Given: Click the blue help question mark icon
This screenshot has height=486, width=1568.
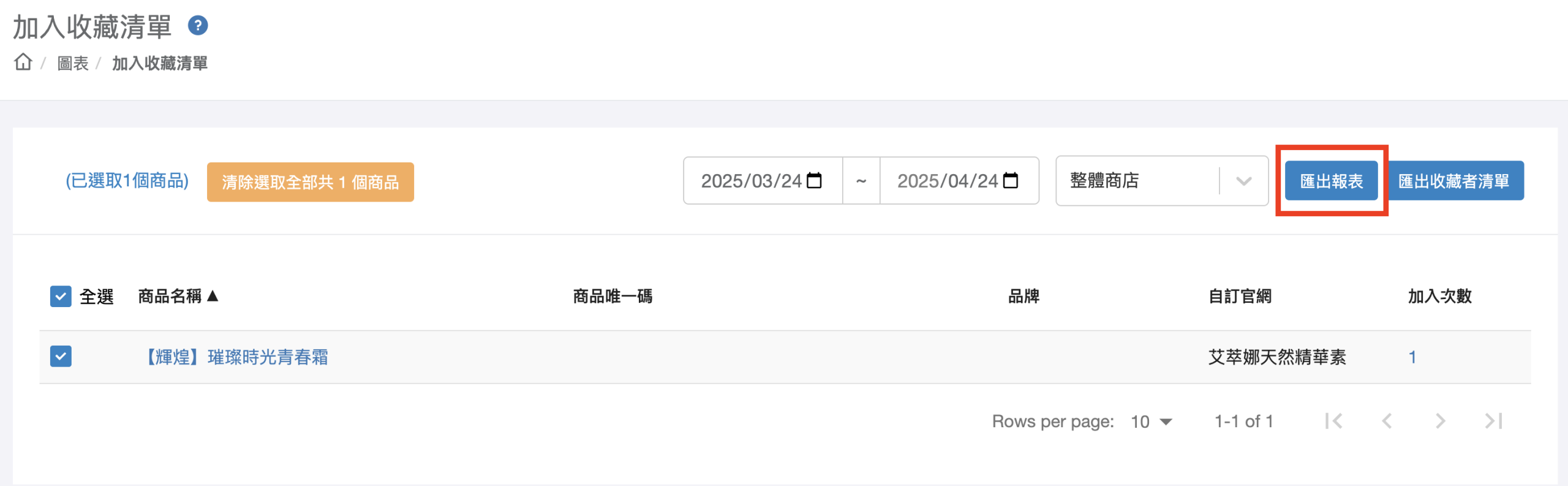Looking at the screenshot, I should [x=198, y=26].
